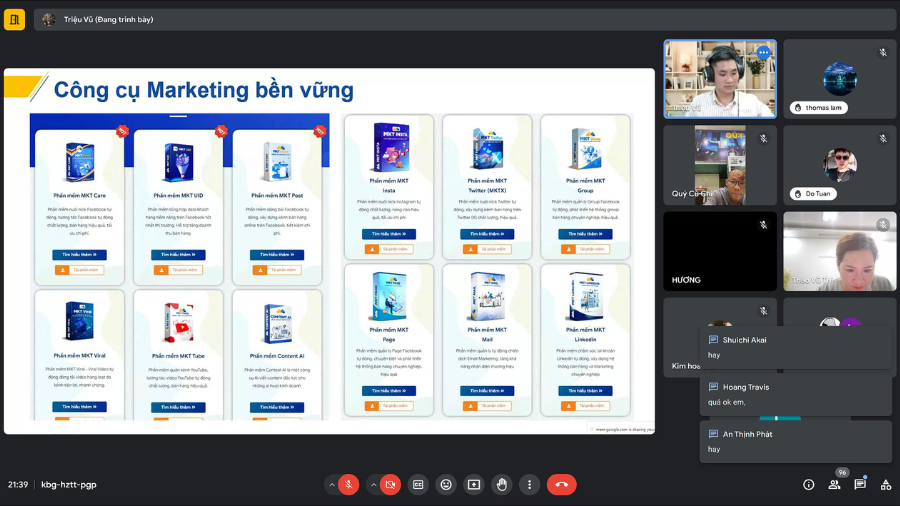Click the MKT Mail product box image
This screenshot has width=900, height=506.
pyautogui.click(x=487, y=297)
